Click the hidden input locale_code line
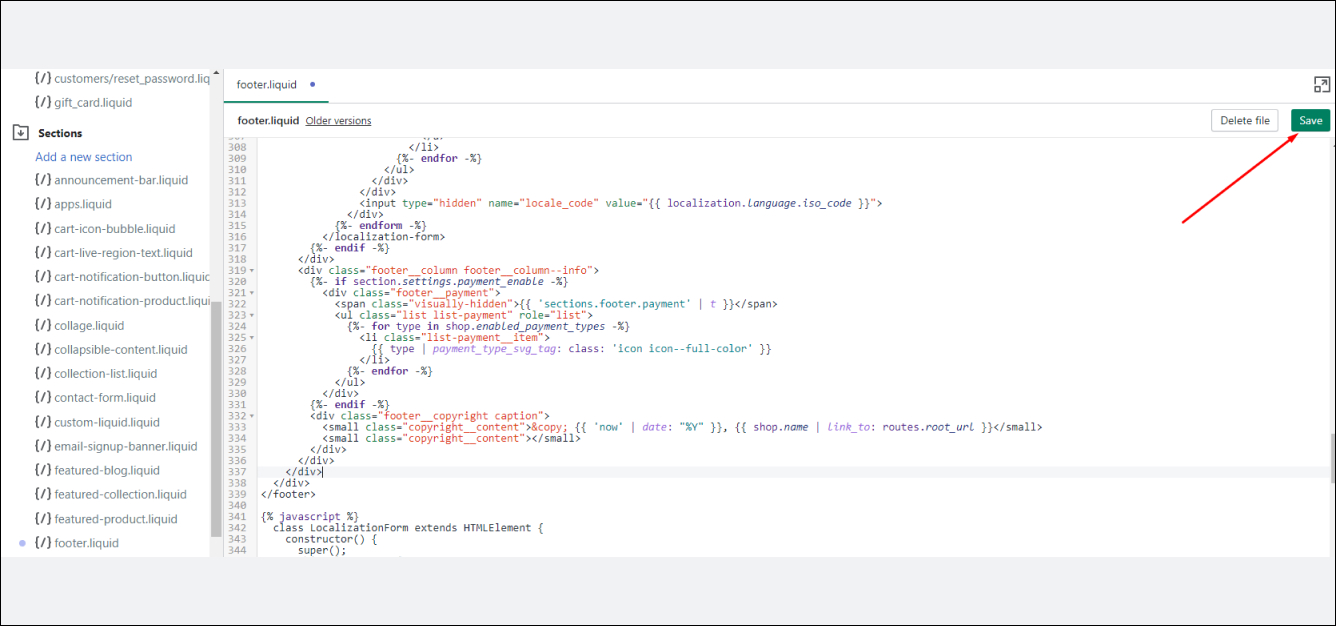Image resolution: width=1336 pixels, height=626 pixels. tap(620, 203)
